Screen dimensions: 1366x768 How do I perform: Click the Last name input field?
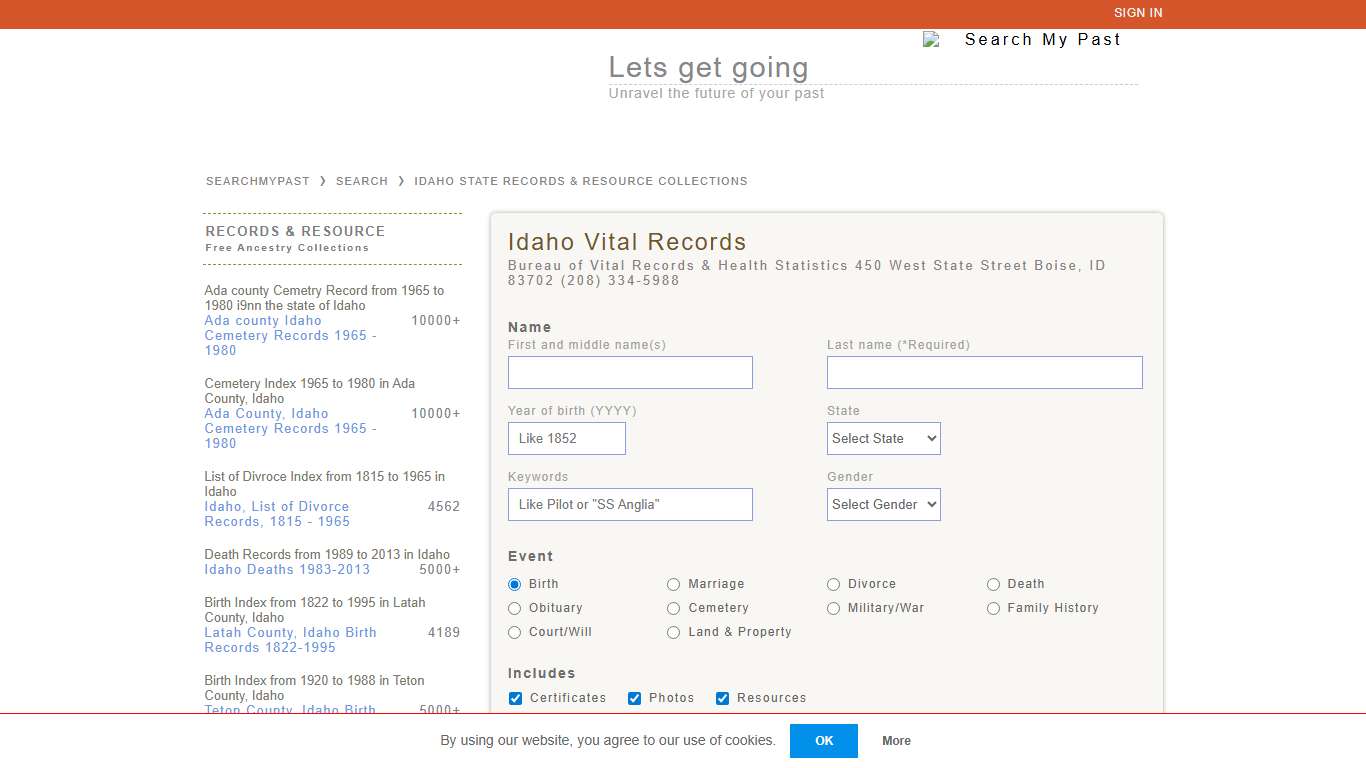[x=984, y=372]
